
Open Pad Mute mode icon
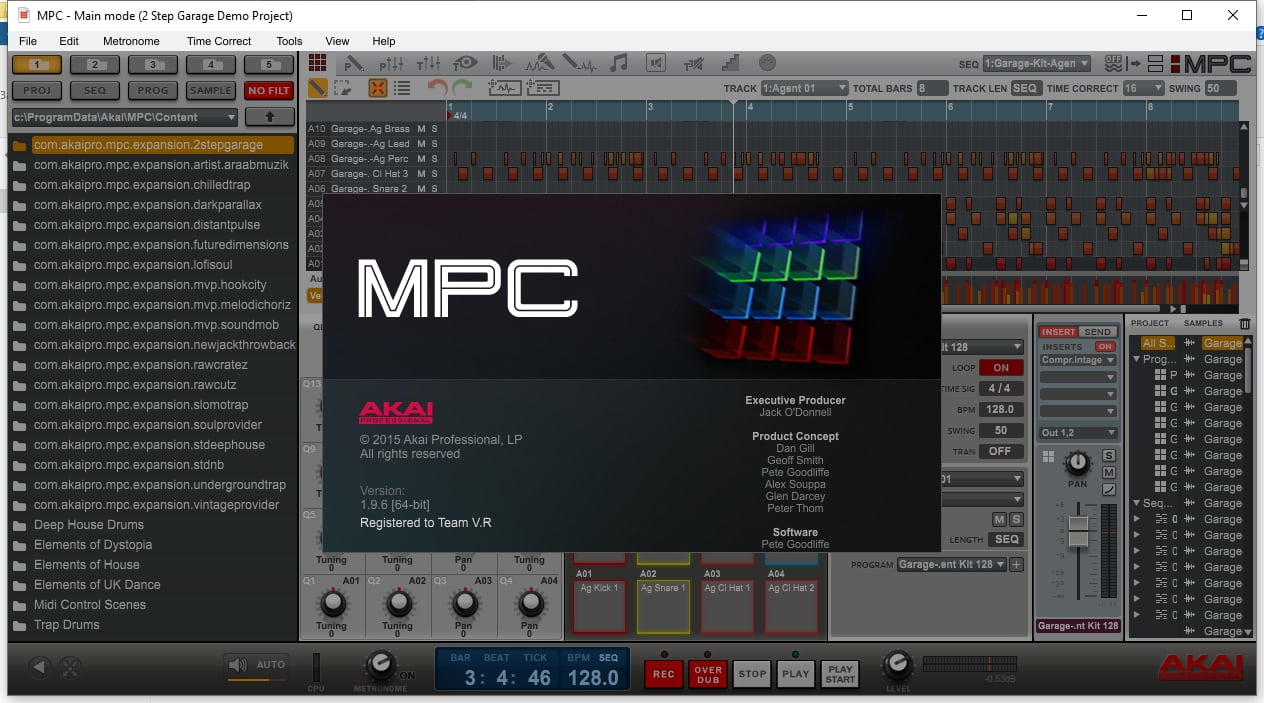[656, 63]
